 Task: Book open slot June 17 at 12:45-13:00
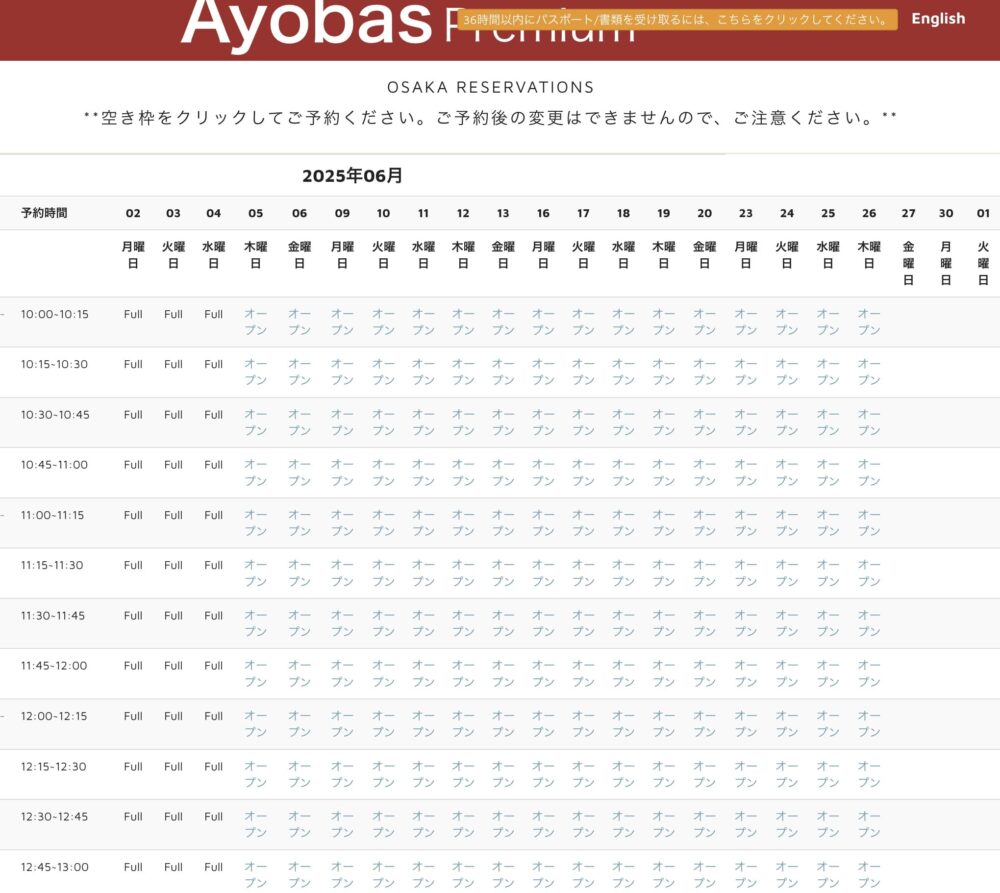tap(583, 875)
